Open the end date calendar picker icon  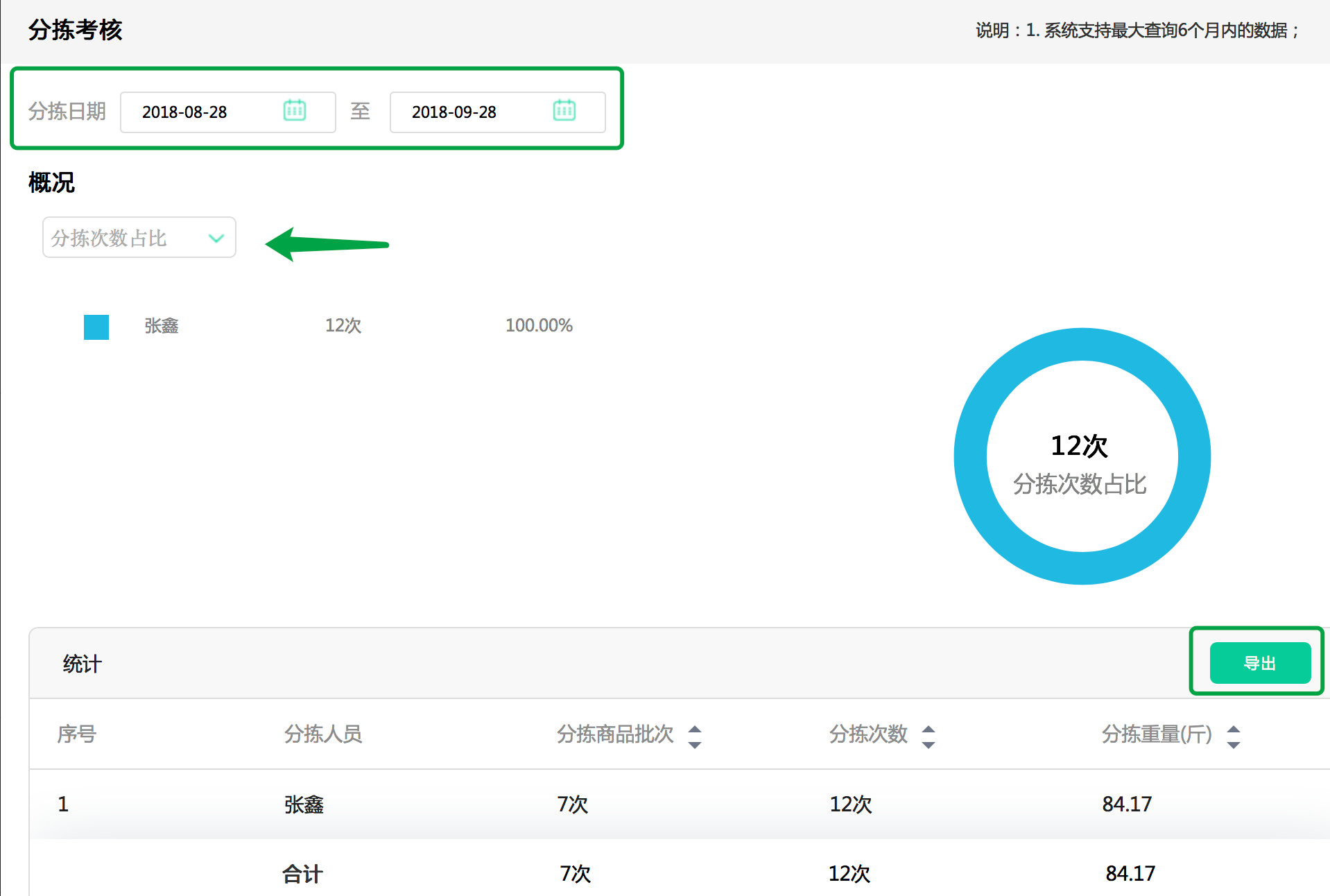tap(564, 111)
